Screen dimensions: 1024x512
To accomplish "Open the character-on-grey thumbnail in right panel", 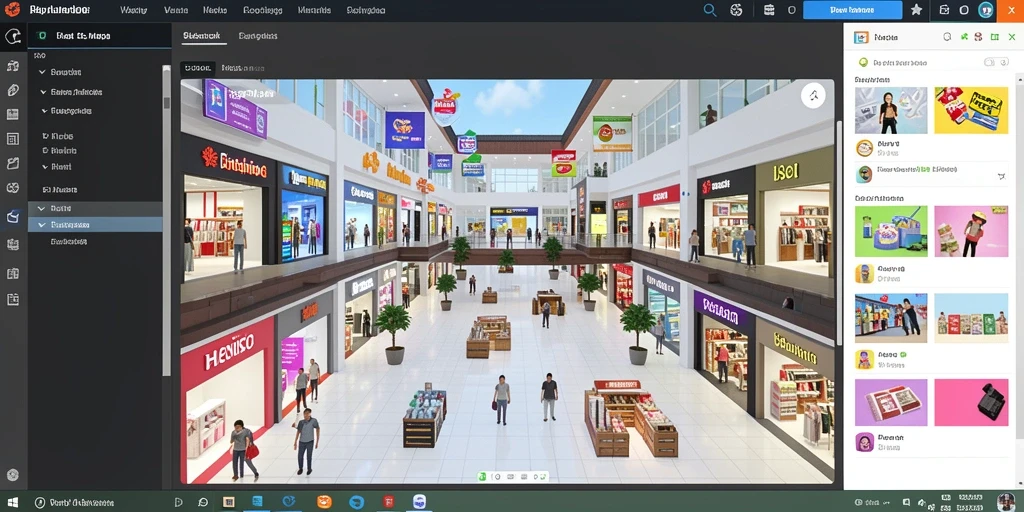I will click(891, 110).
